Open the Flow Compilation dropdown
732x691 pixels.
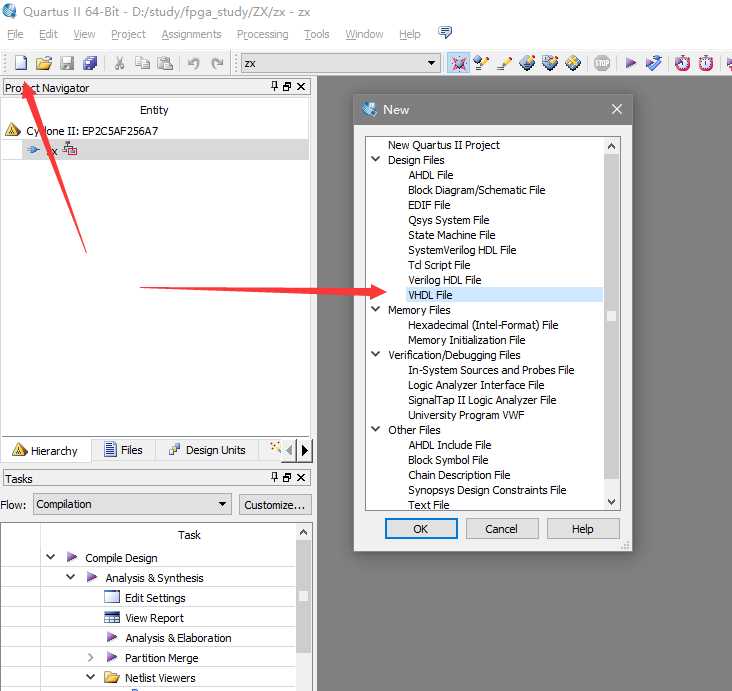pyautogui.click(x=132, y=504)
